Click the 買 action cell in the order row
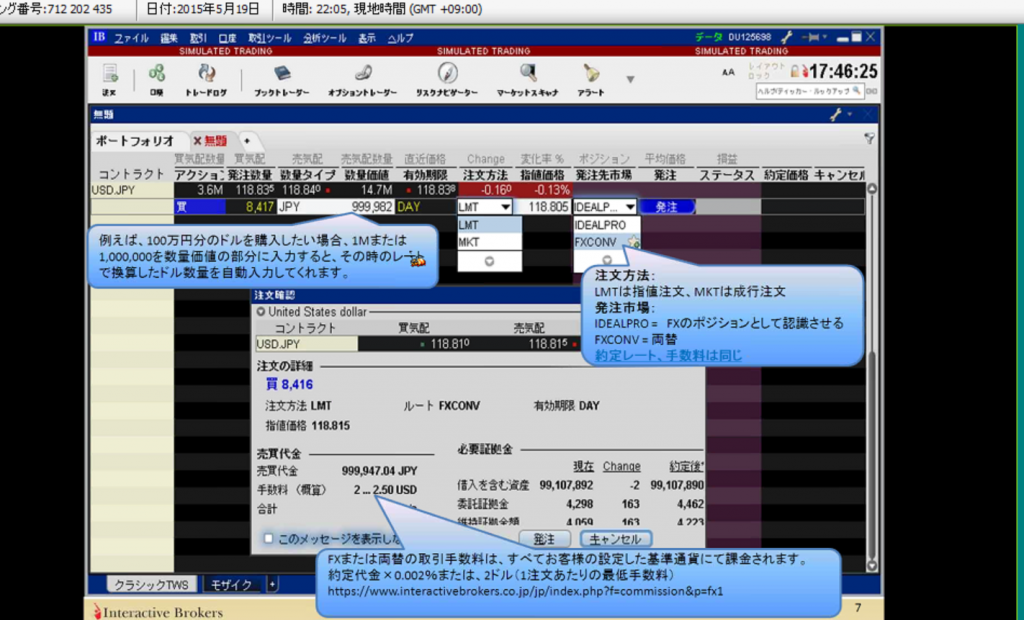 [x=200, y=207]
